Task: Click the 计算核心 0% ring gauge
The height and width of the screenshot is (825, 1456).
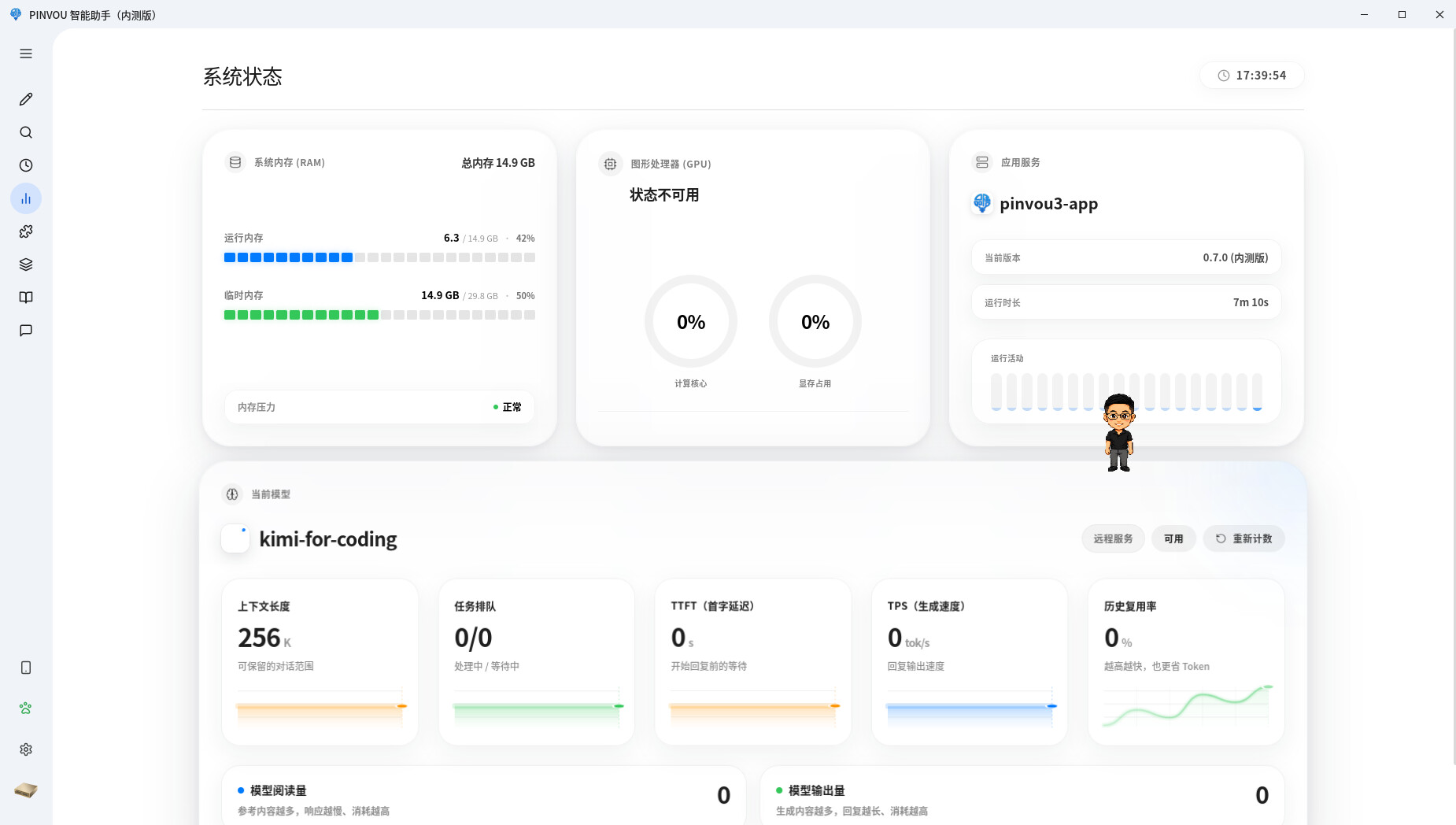Action: pos(691,321)
